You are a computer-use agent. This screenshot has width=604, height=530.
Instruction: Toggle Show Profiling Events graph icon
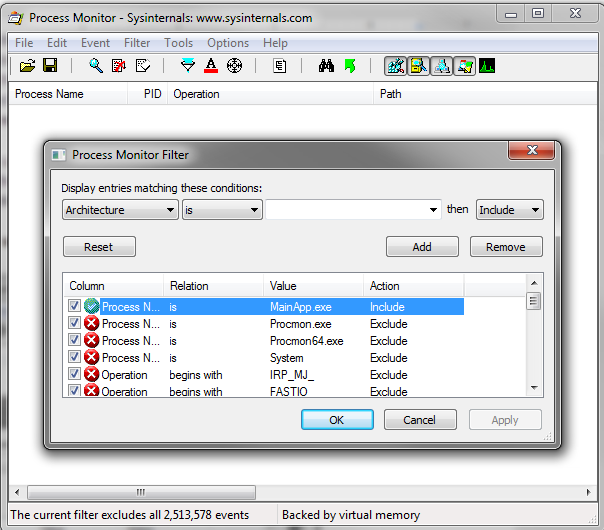tap(487, 66)
